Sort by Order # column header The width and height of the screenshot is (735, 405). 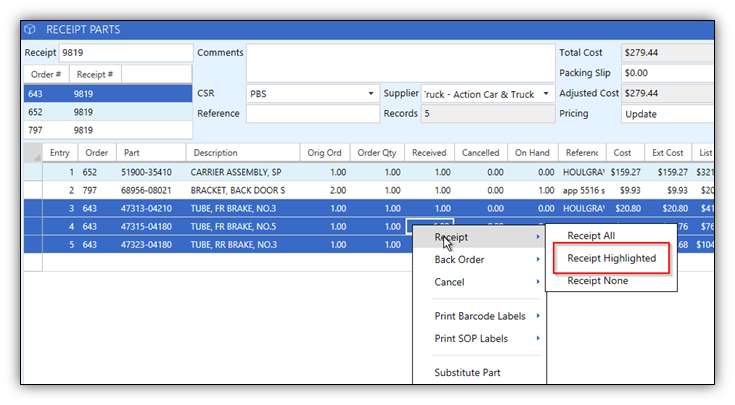[46, 75]
